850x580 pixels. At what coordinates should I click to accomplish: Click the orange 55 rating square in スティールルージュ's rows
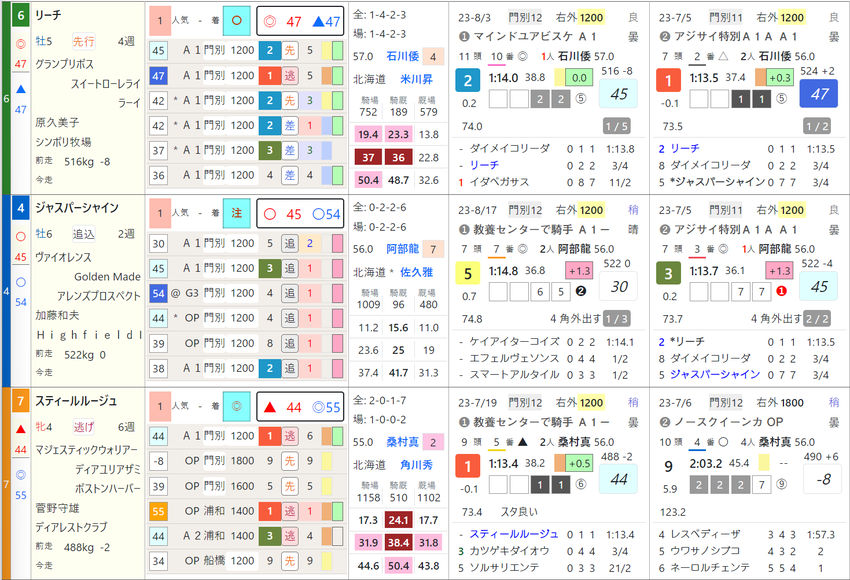tap(158, 511)
